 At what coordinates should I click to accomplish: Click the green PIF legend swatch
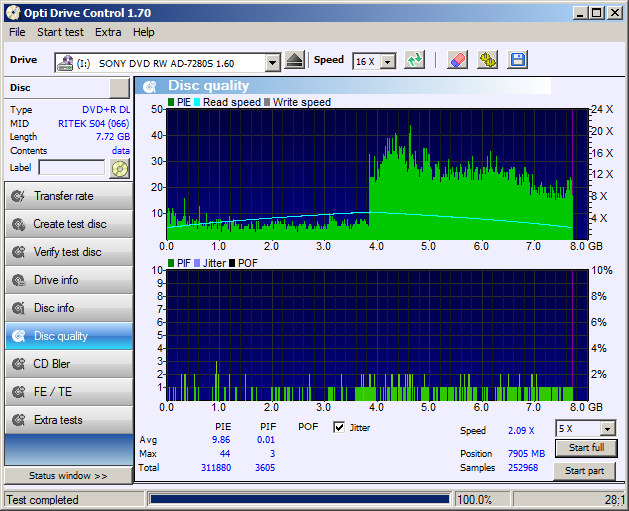click(171, 263)
